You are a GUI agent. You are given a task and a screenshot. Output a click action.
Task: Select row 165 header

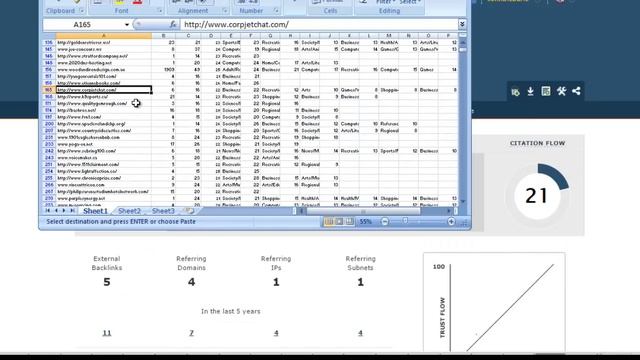49,90
